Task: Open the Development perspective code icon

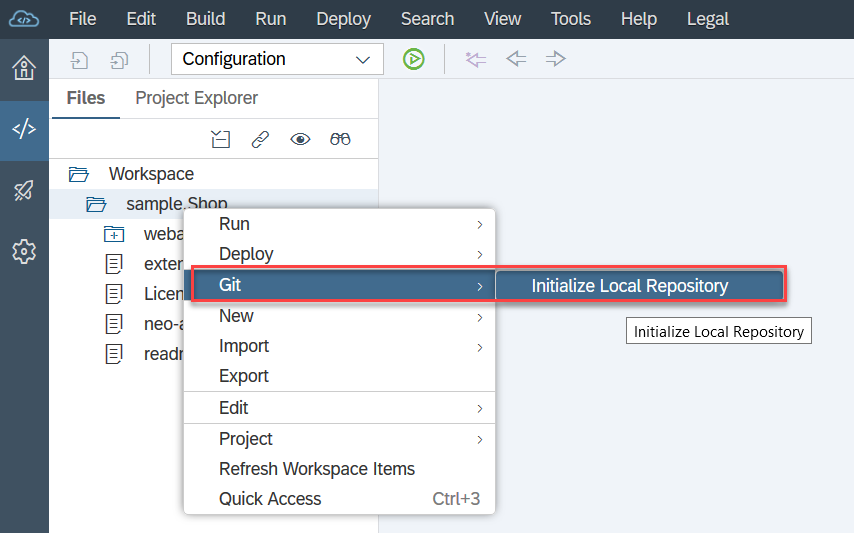Action: pyautogui.click(x=24, y=129)
